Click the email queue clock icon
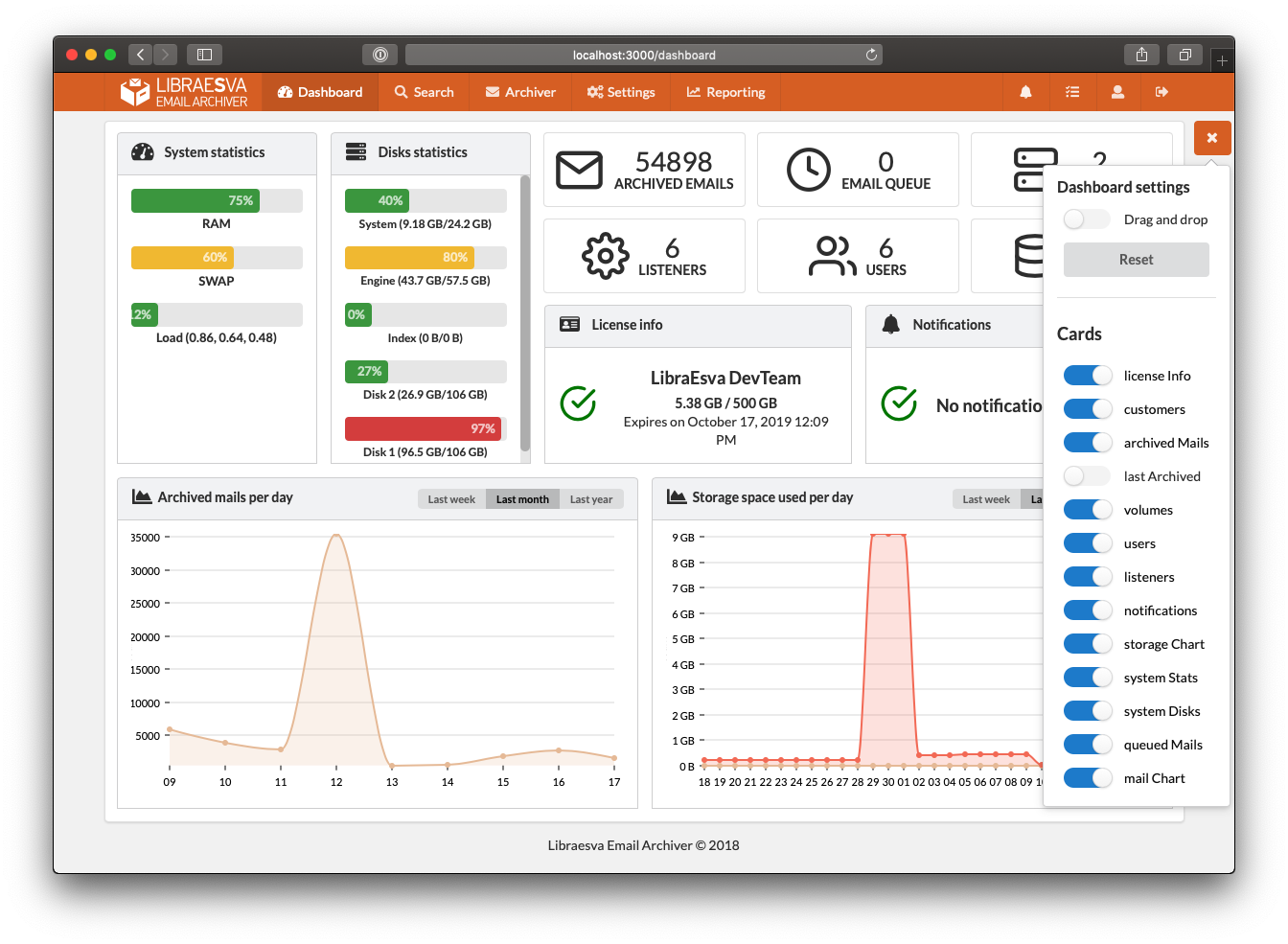This screenshot has width=1288, height=944. pyautogui.click(x=809, y=170)
